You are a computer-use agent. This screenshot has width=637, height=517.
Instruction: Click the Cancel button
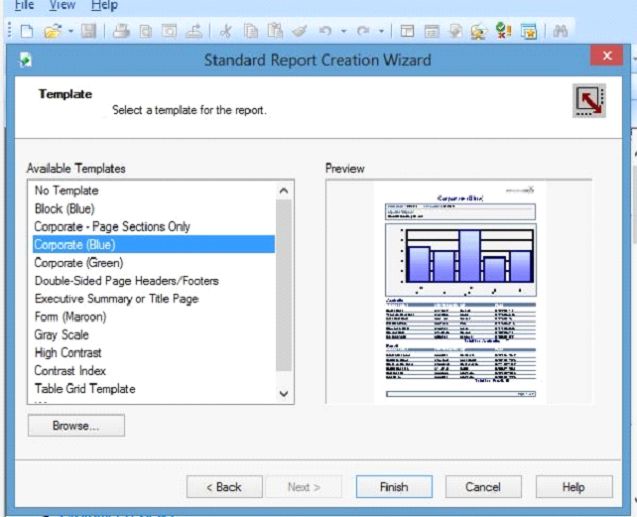(483, 487)
